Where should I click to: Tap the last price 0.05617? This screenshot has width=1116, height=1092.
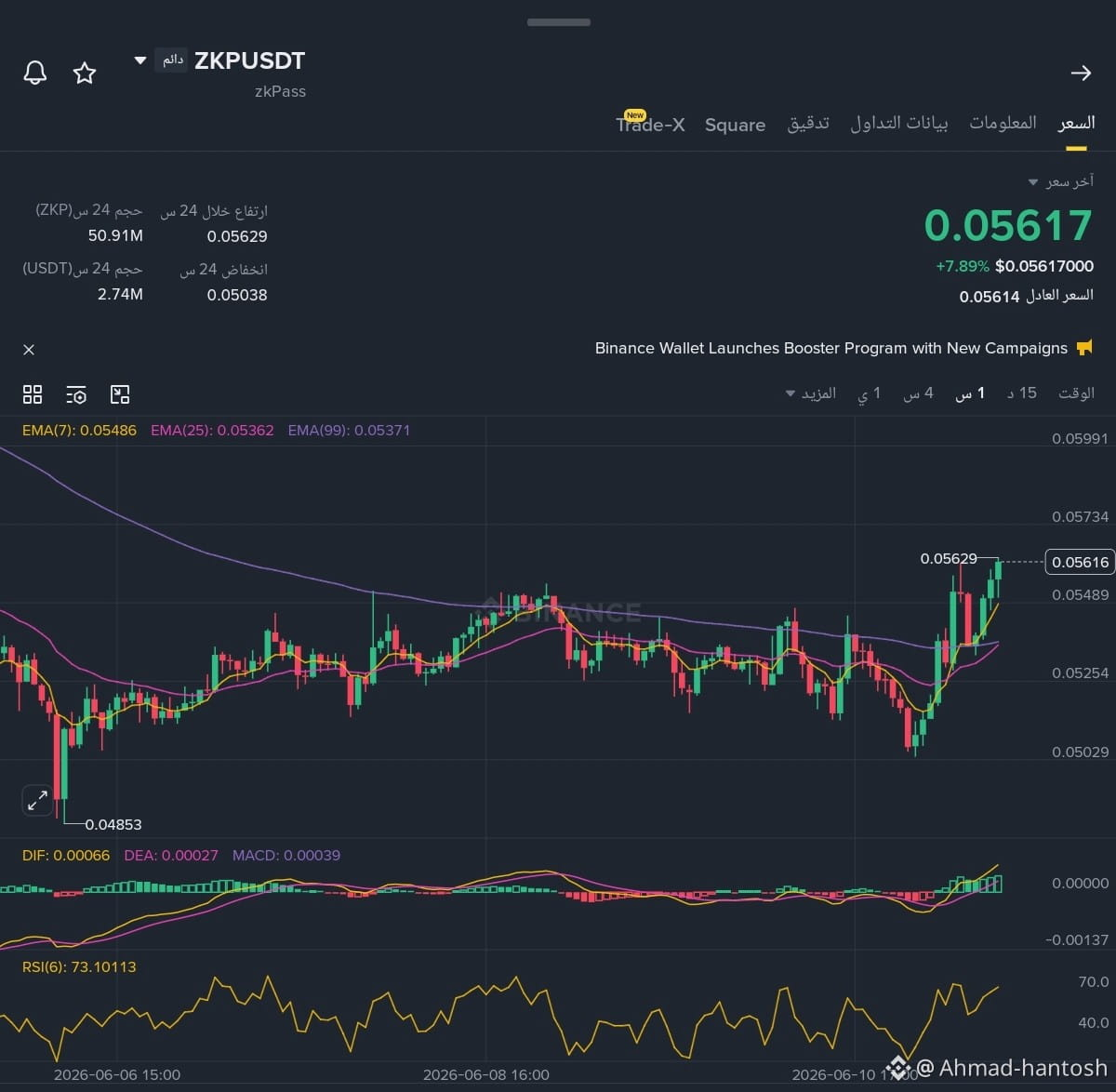tap(1008, 226)
